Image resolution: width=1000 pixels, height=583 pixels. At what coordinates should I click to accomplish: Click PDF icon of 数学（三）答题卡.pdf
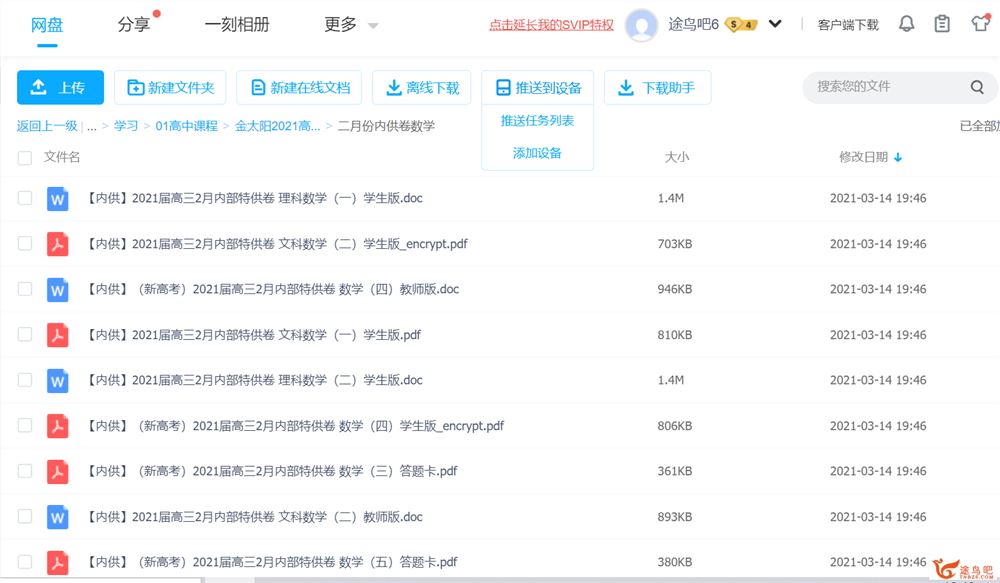[x=57, y=471]
